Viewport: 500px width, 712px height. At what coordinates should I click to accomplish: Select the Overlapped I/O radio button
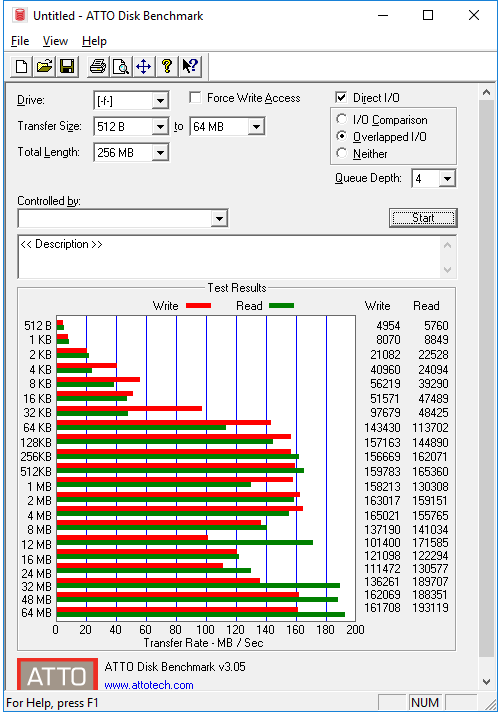(342, 136)
